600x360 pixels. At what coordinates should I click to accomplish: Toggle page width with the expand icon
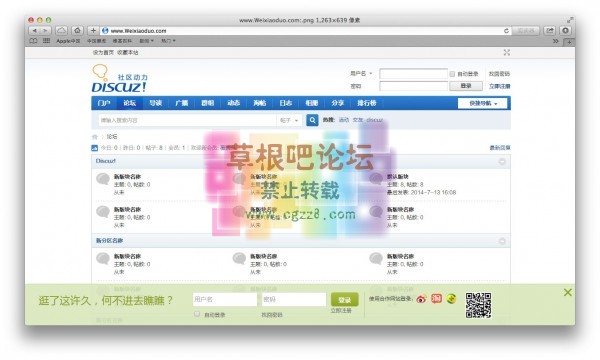pyautogui.click(x=507, y=52)
